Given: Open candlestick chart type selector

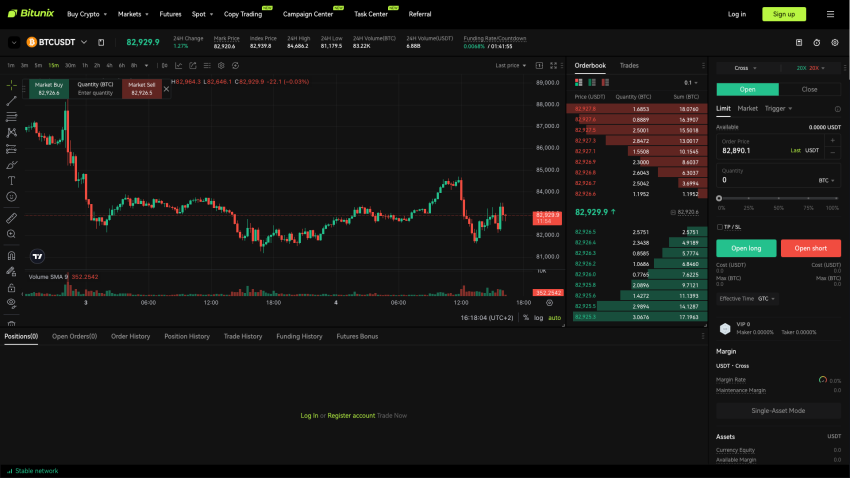Looking at the screenshot, I should coord(164,66).
